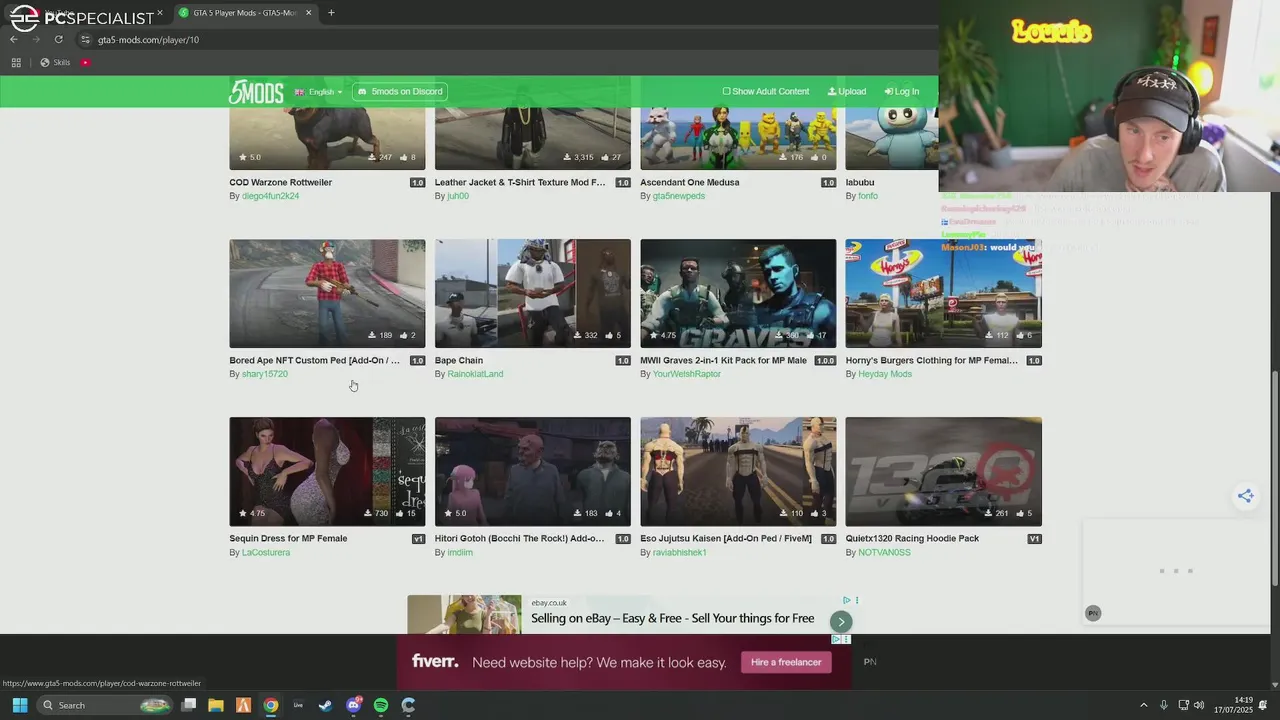This screenshot has width=1280, height=720.
Task: Open author imdiim profile
Action: 460,552
